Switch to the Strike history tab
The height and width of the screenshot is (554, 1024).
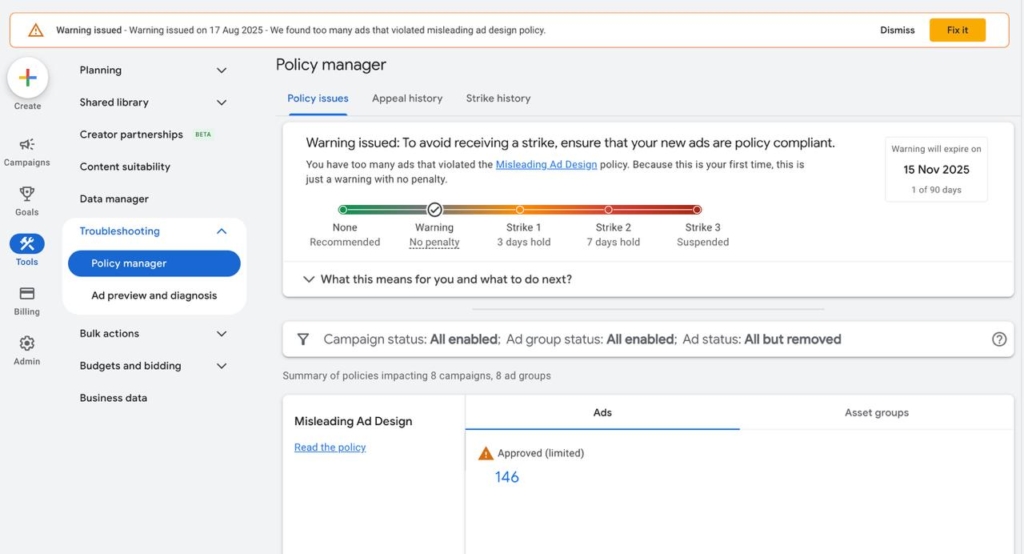click(x=498, y=98)
